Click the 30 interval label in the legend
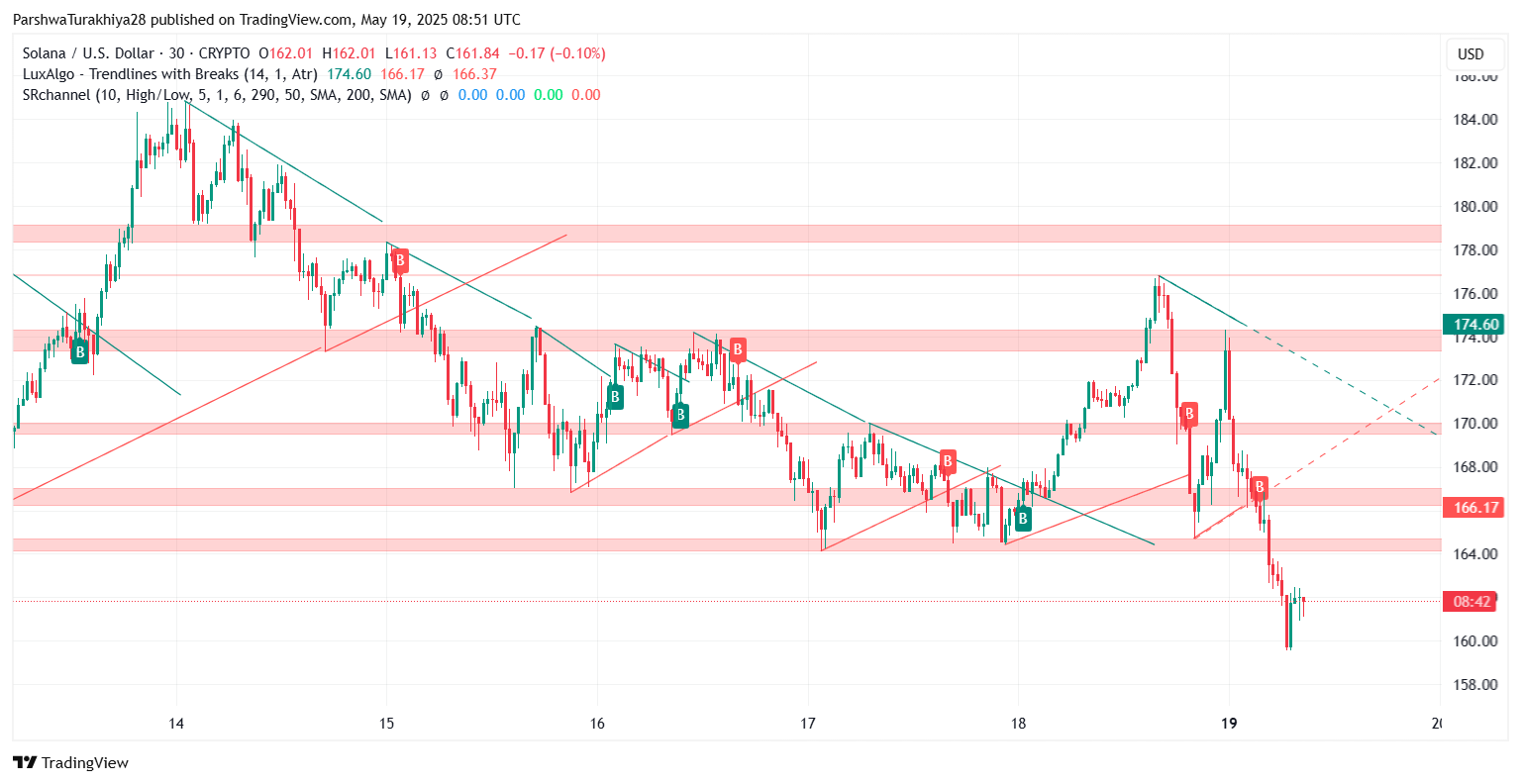Screen dimensions: 1521x784 click(178, 53)
